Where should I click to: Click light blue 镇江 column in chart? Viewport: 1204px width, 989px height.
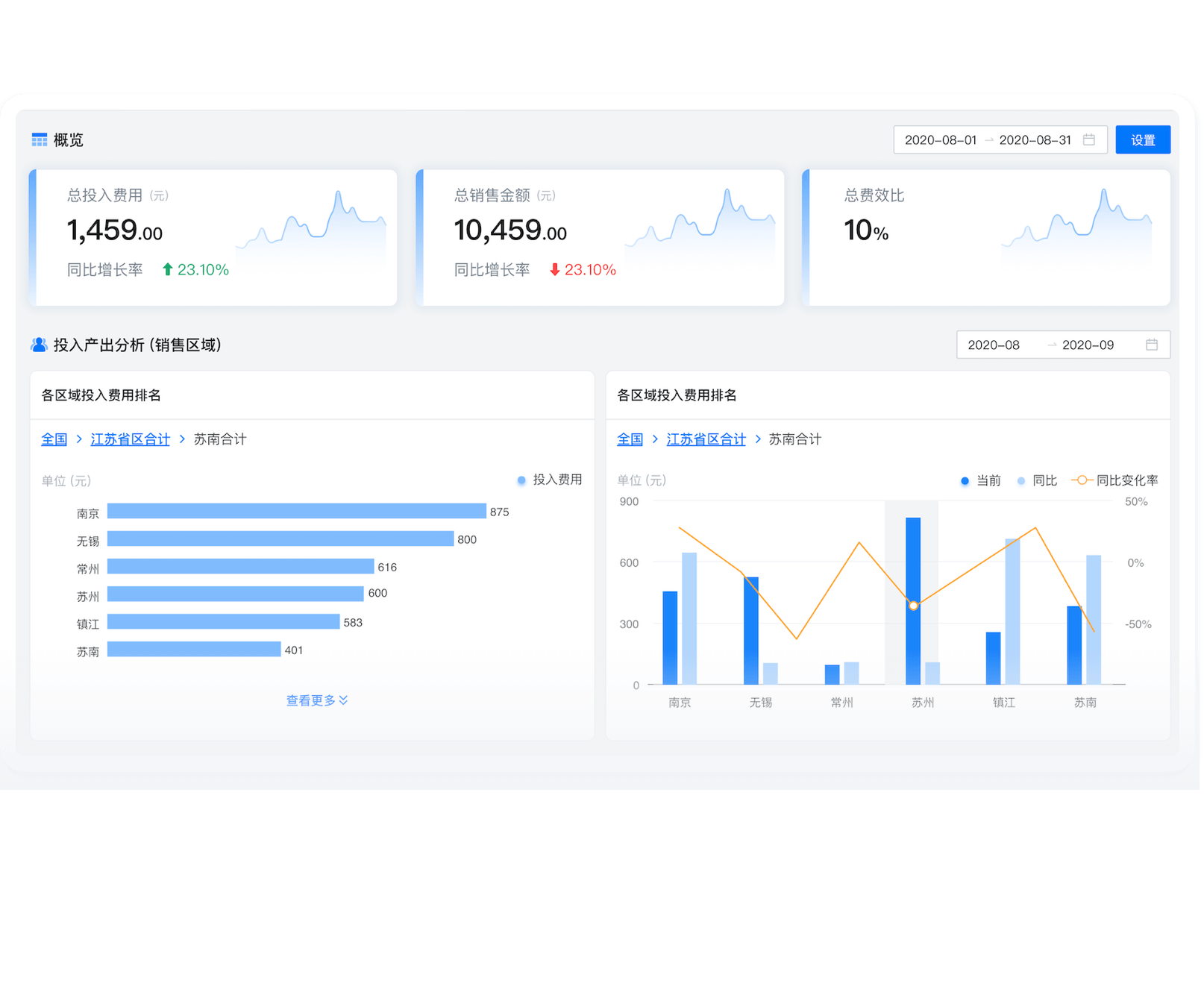1012,612
